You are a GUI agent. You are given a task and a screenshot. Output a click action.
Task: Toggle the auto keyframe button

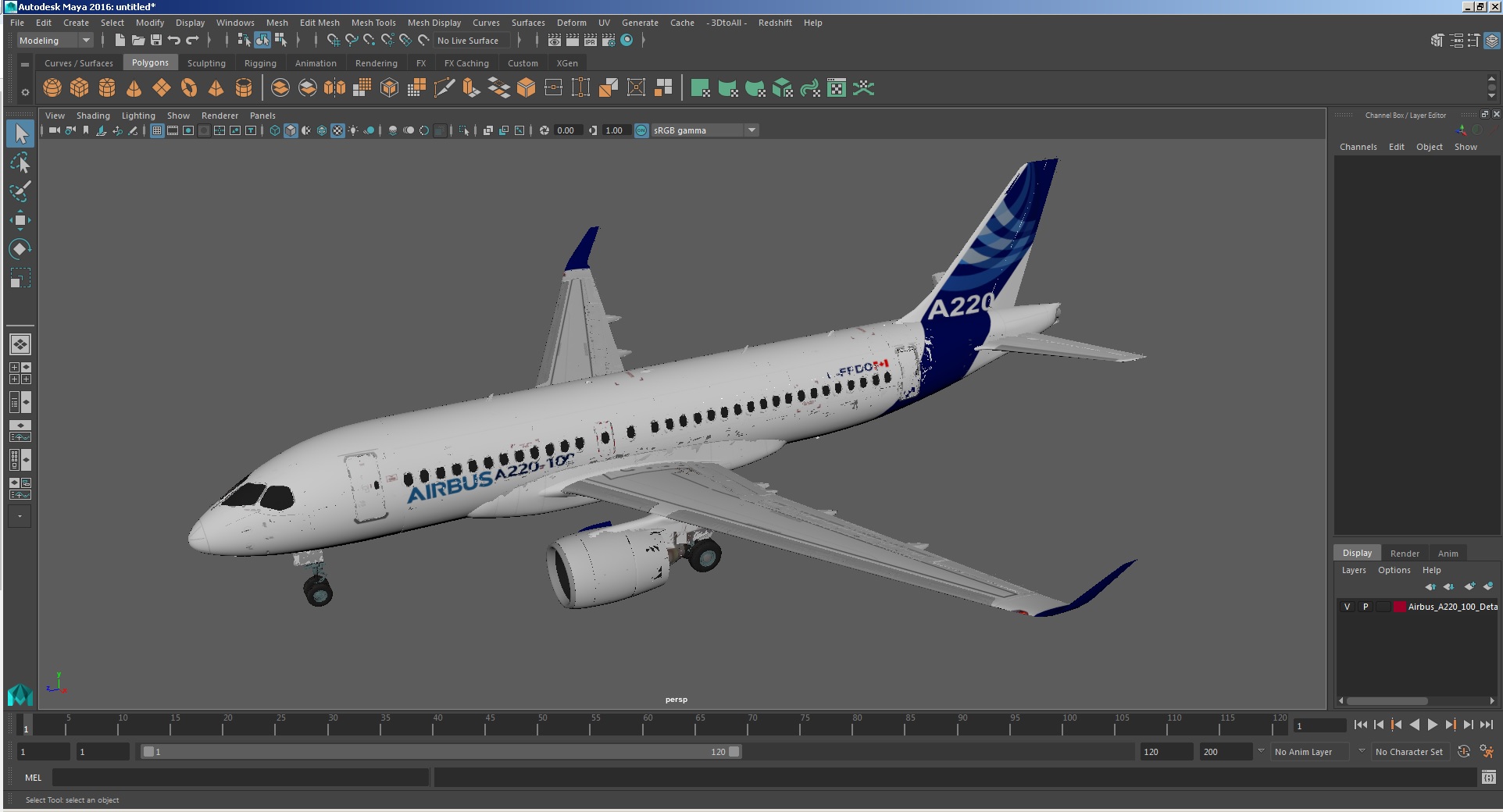click(x=1464, y=752)
